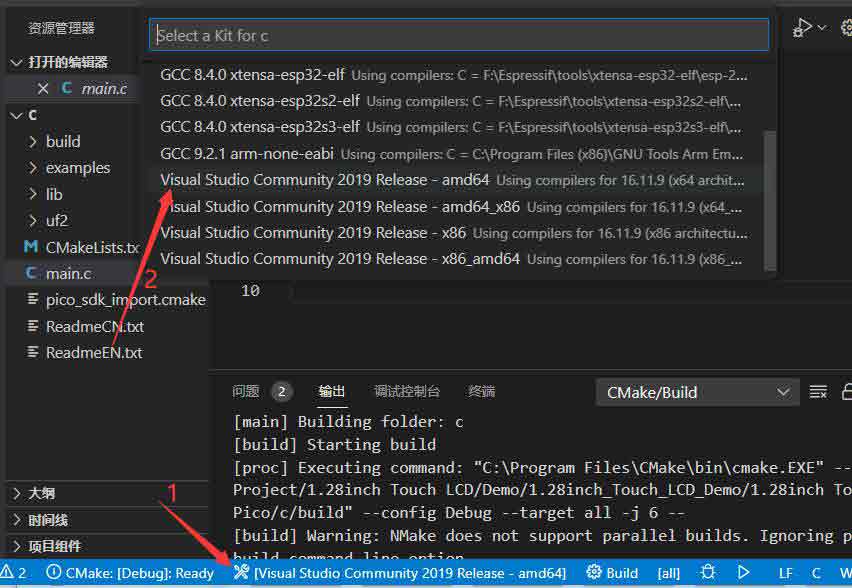Click the clear output list icon

pyautogui.click(x=818, y=392)
